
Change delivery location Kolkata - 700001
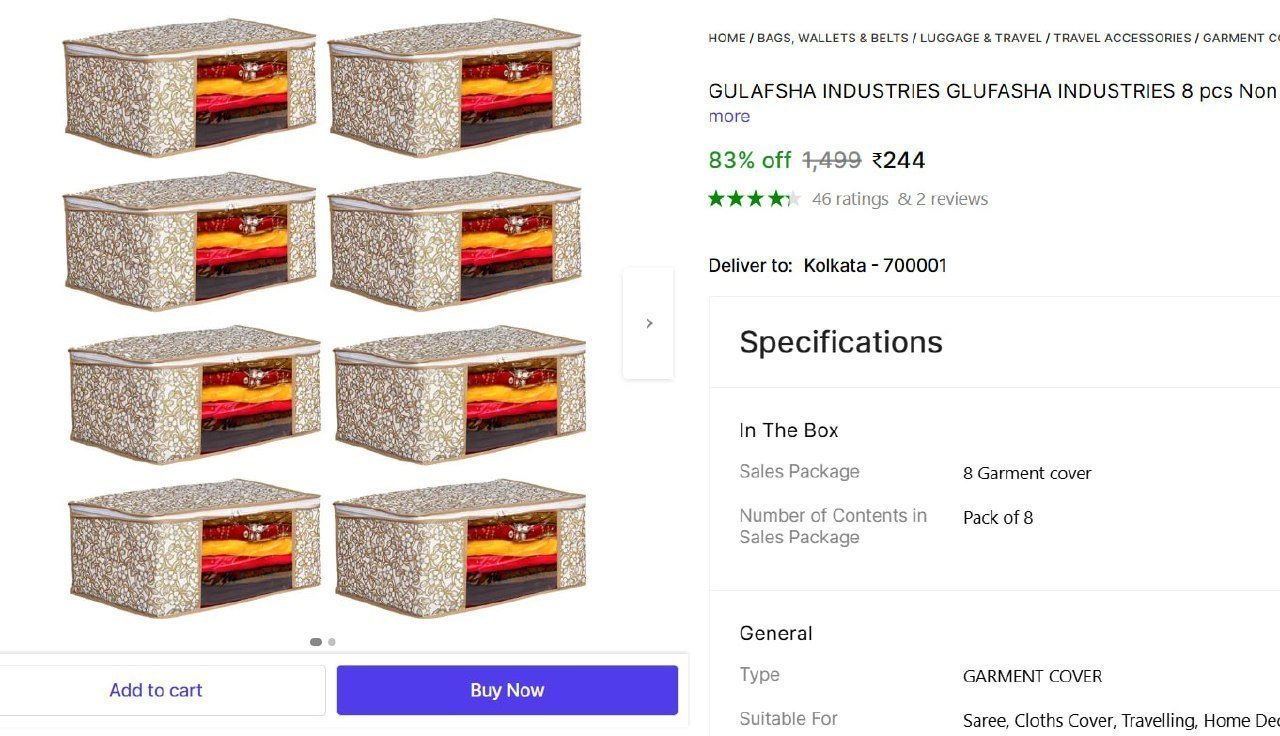(x=875, y=265)
